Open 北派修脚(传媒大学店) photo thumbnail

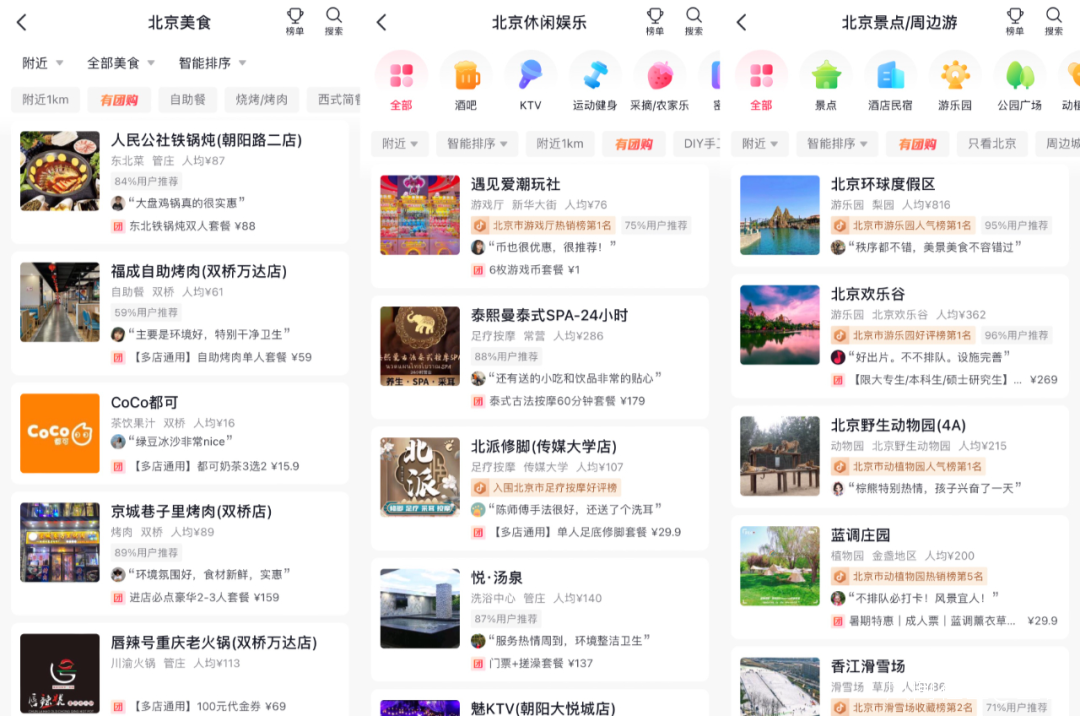point(420,477)
